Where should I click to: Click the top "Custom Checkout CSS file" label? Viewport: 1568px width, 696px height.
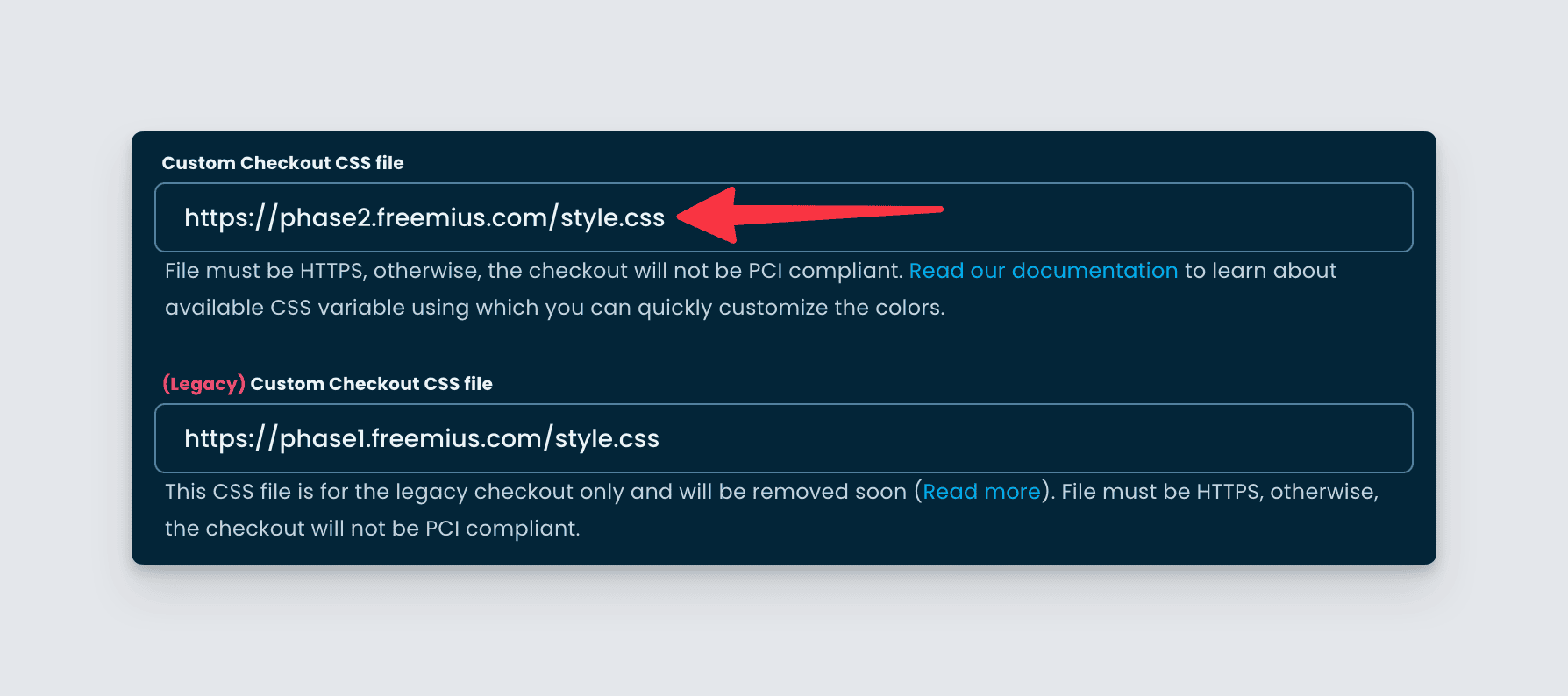tap(282, 163)
